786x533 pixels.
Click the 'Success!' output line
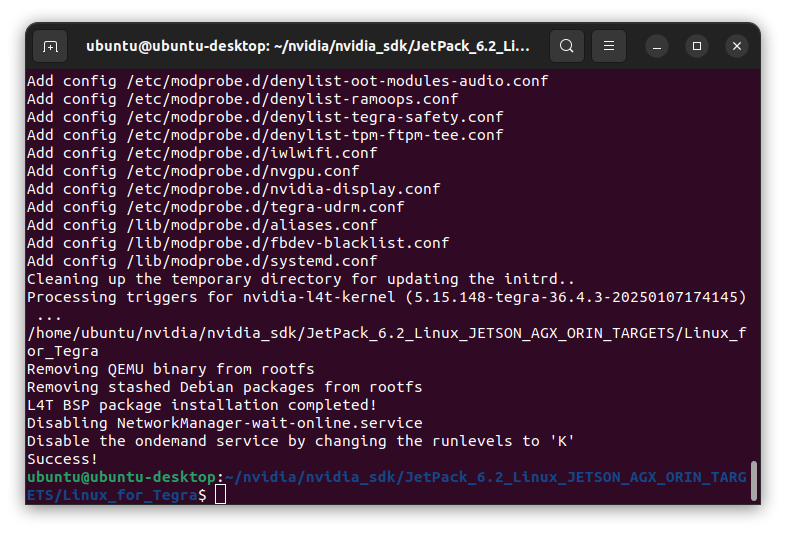(62, 459)
